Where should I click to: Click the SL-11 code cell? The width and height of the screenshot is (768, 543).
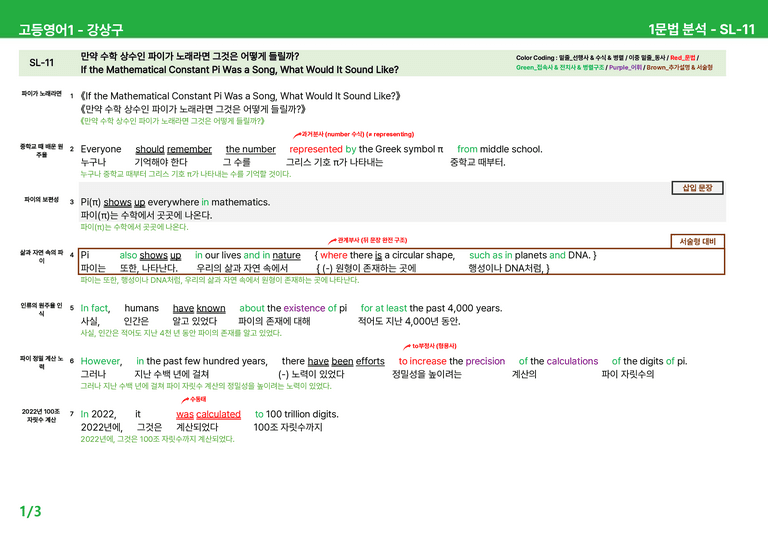point(42,63)
